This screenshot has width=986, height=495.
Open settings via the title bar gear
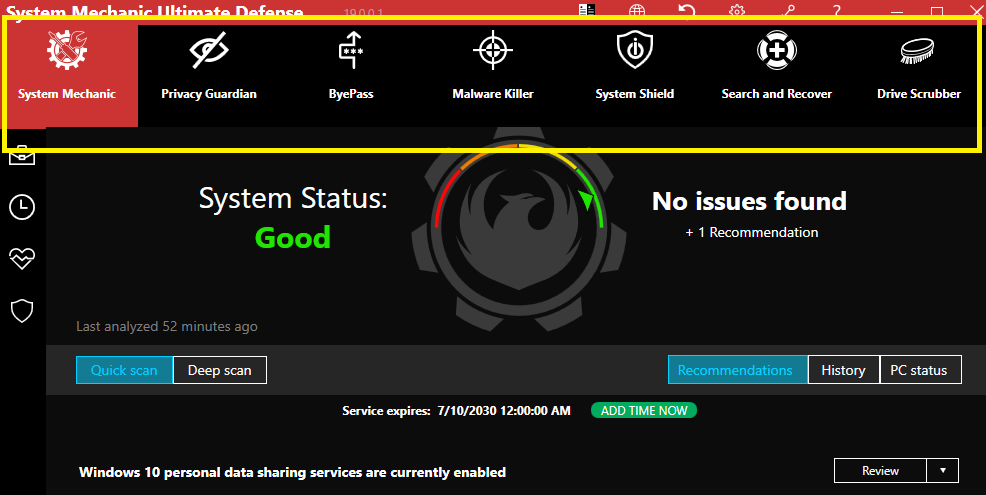[x=737, y=11]
